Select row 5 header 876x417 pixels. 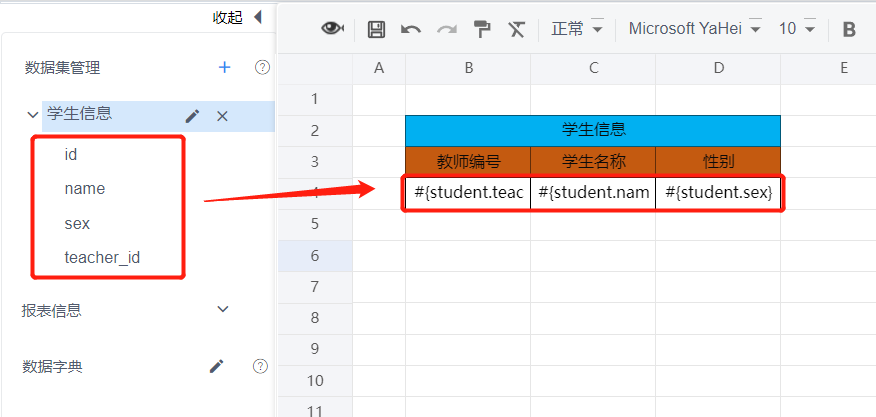[x=315, y=225]
